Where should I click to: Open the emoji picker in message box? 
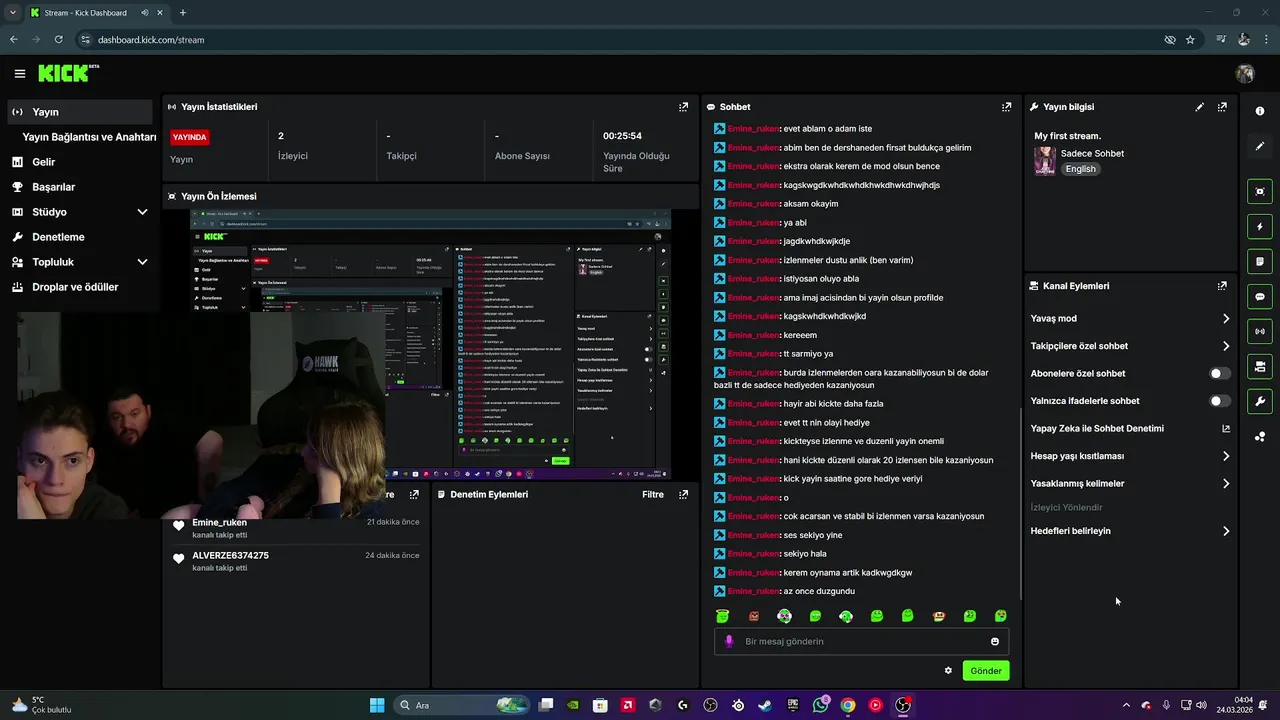[x=995, y=642]
